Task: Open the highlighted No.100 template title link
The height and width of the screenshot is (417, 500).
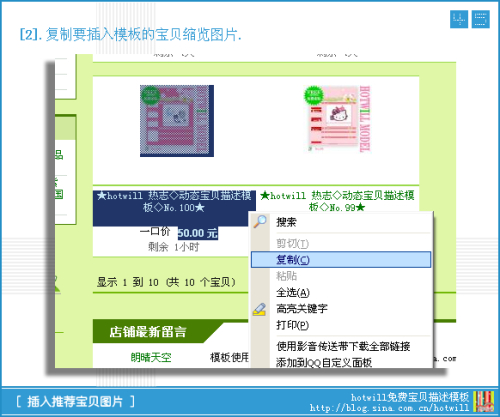Action: tap(174, 202)
